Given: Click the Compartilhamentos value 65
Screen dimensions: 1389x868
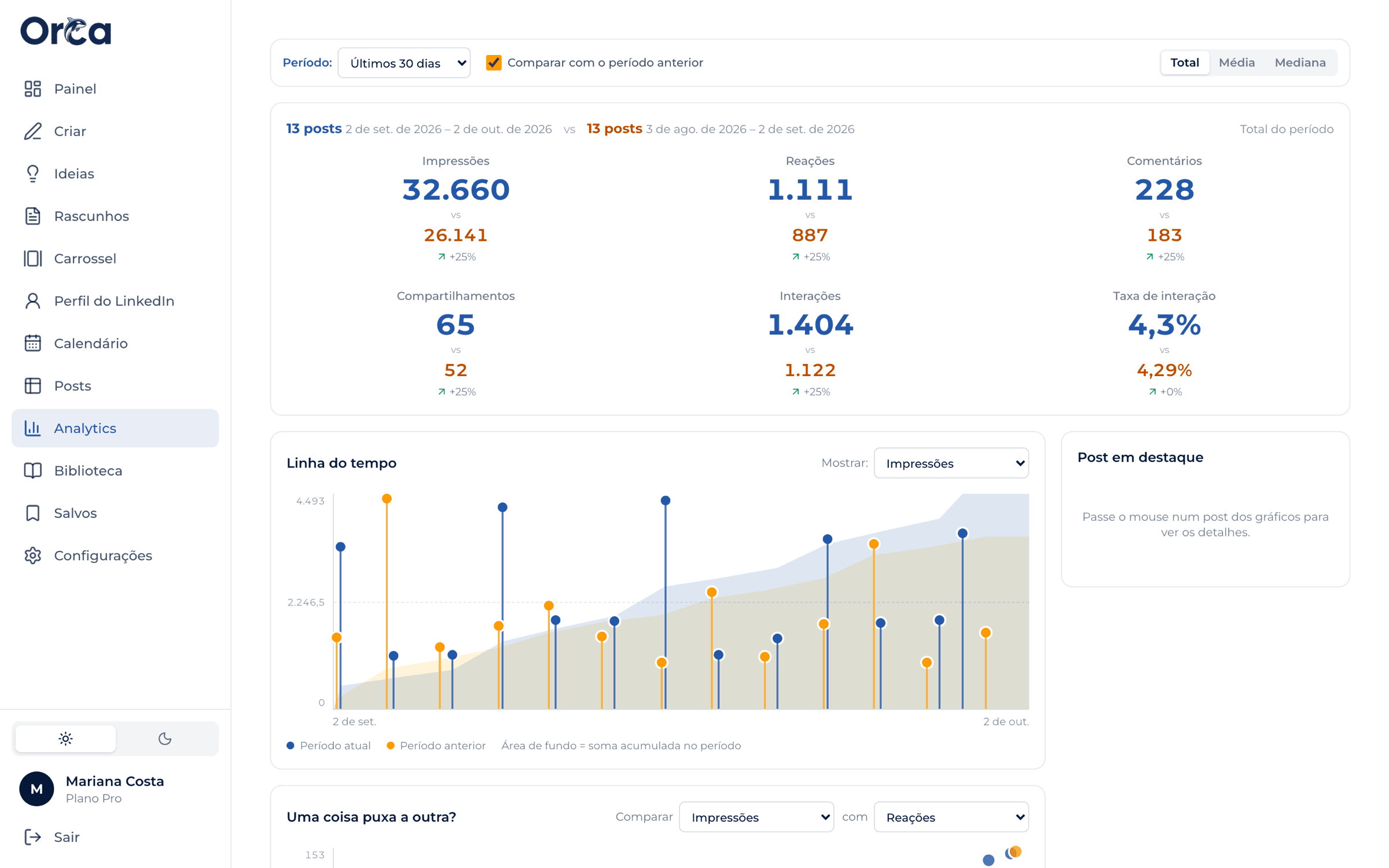Looking at the screenshot, I should tap(456, 325).
